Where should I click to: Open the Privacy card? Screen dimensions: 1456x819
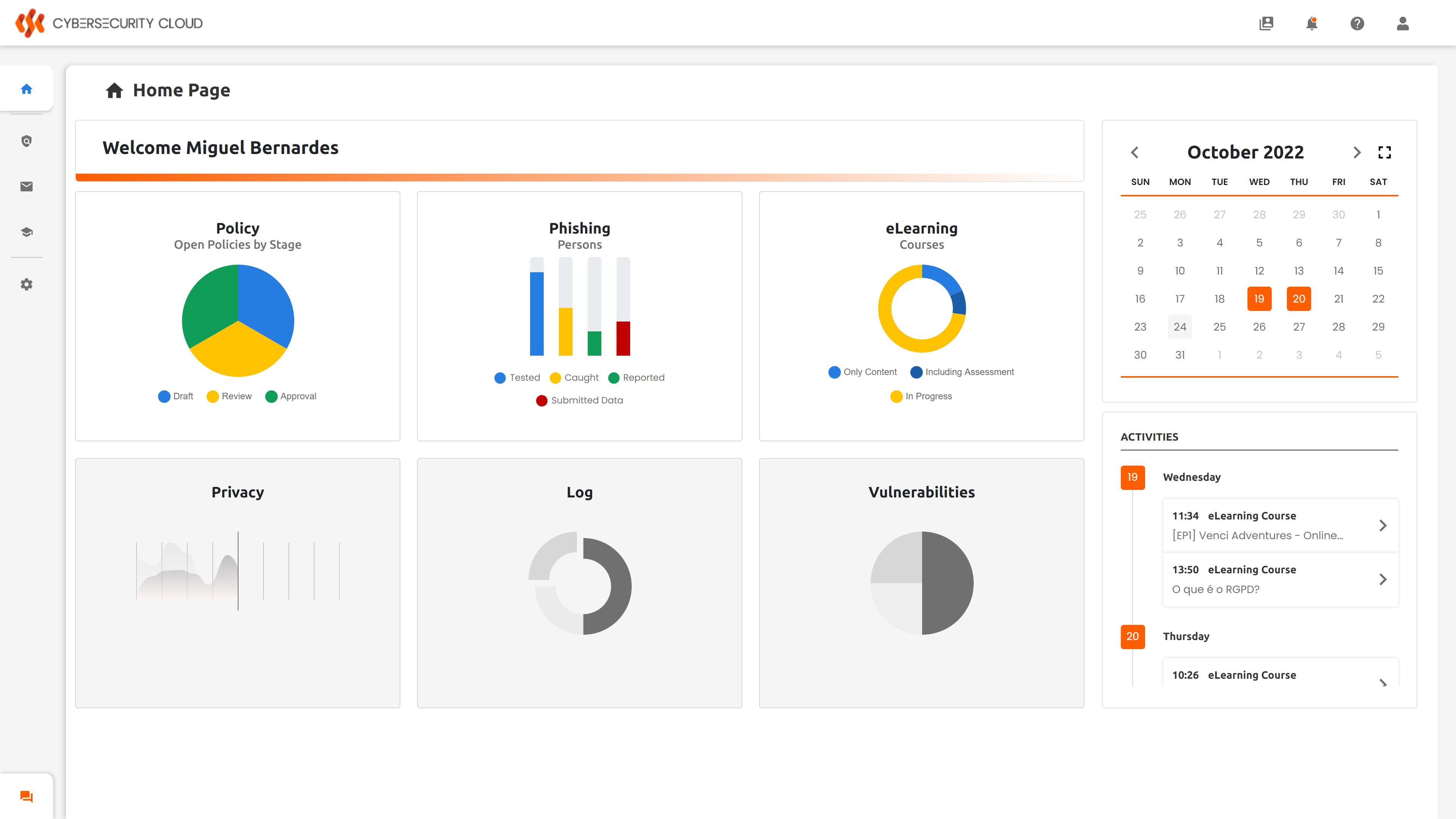pyautogui.click(x=237, y=583)
